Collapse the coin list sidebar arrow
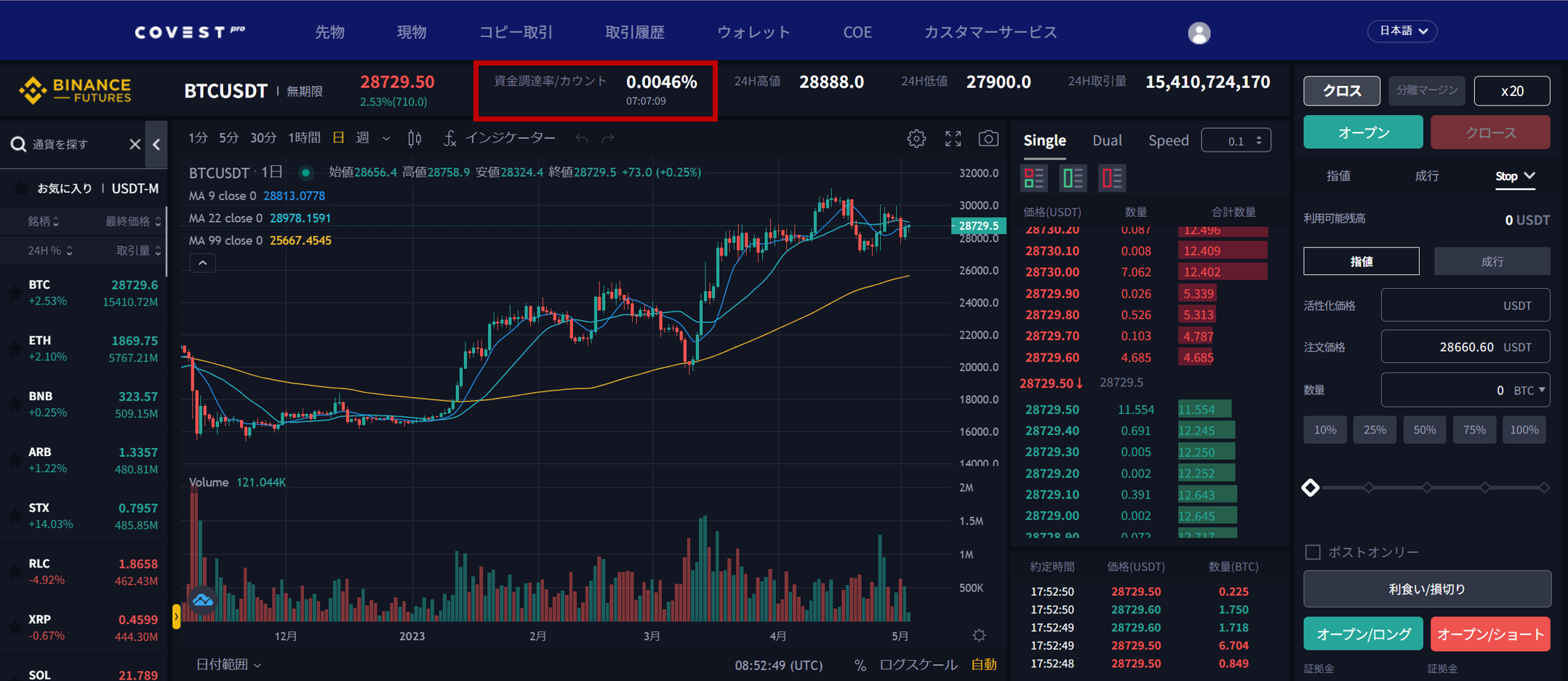Screen dimensions: 1568x681 tap(156, 144)
